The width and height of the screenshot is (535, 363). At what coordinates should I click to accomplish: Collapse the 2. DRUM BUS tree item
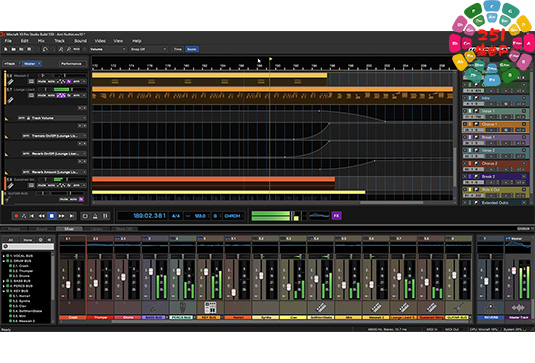pyautogui.click(x=4, y=261)
